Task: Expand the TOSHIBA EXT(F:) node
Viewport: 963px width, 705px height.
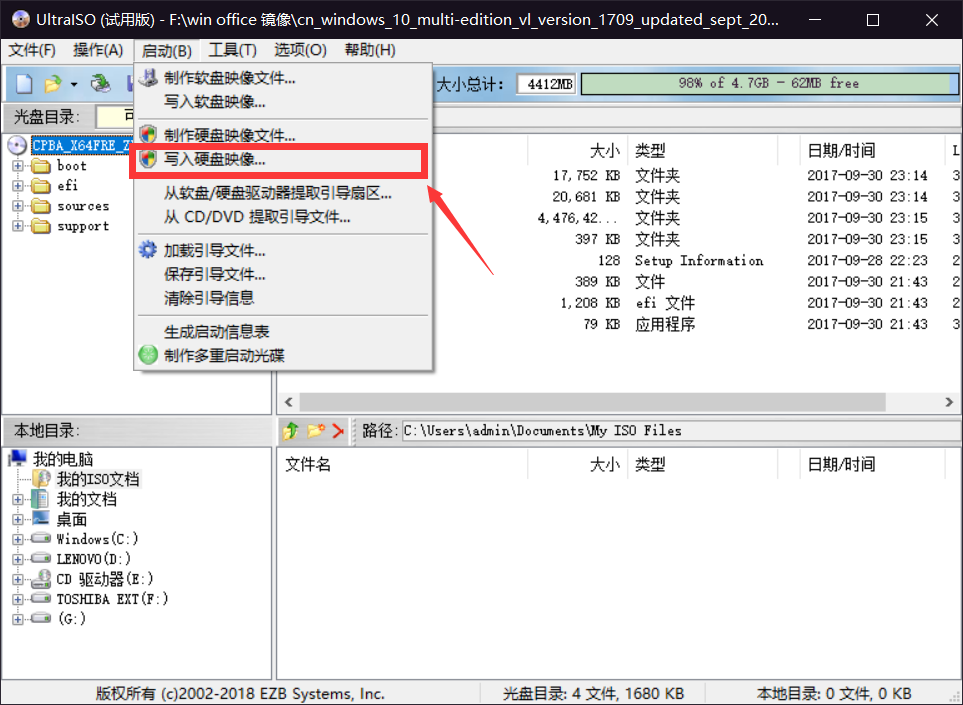Action: point(18,599)
